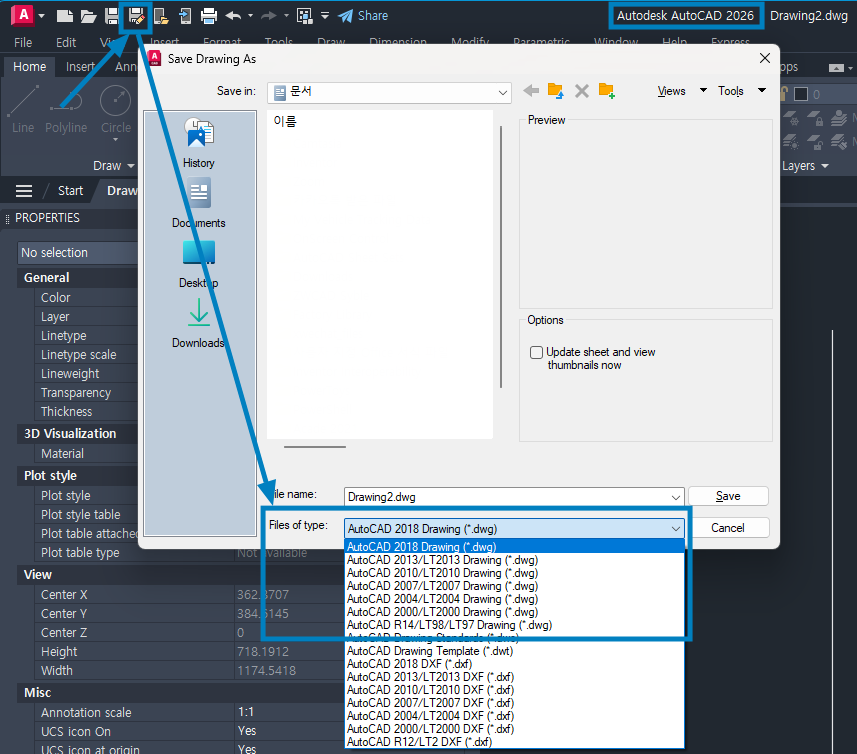Click the Save As pencil-floppy icon
Screen dimensions: 857x754
137,16
